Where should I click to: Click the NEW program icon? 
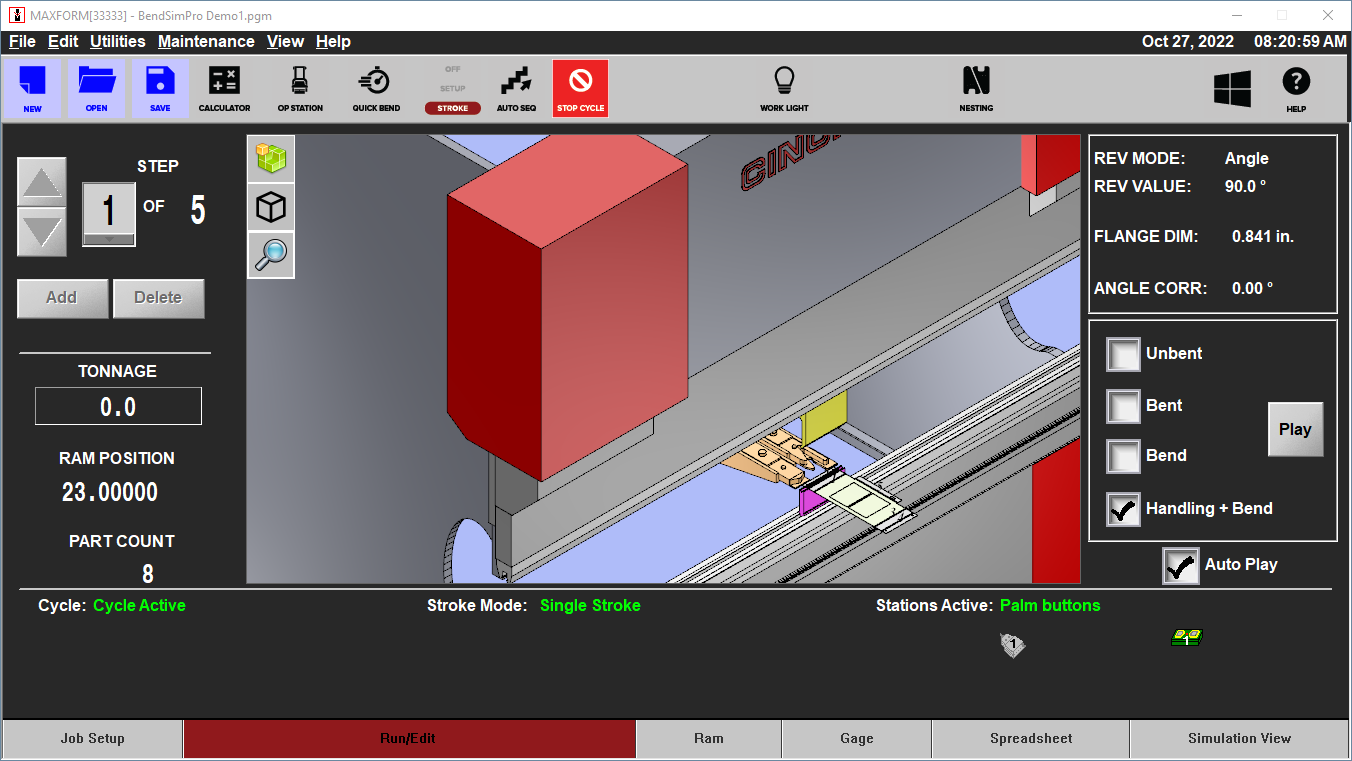32,88
